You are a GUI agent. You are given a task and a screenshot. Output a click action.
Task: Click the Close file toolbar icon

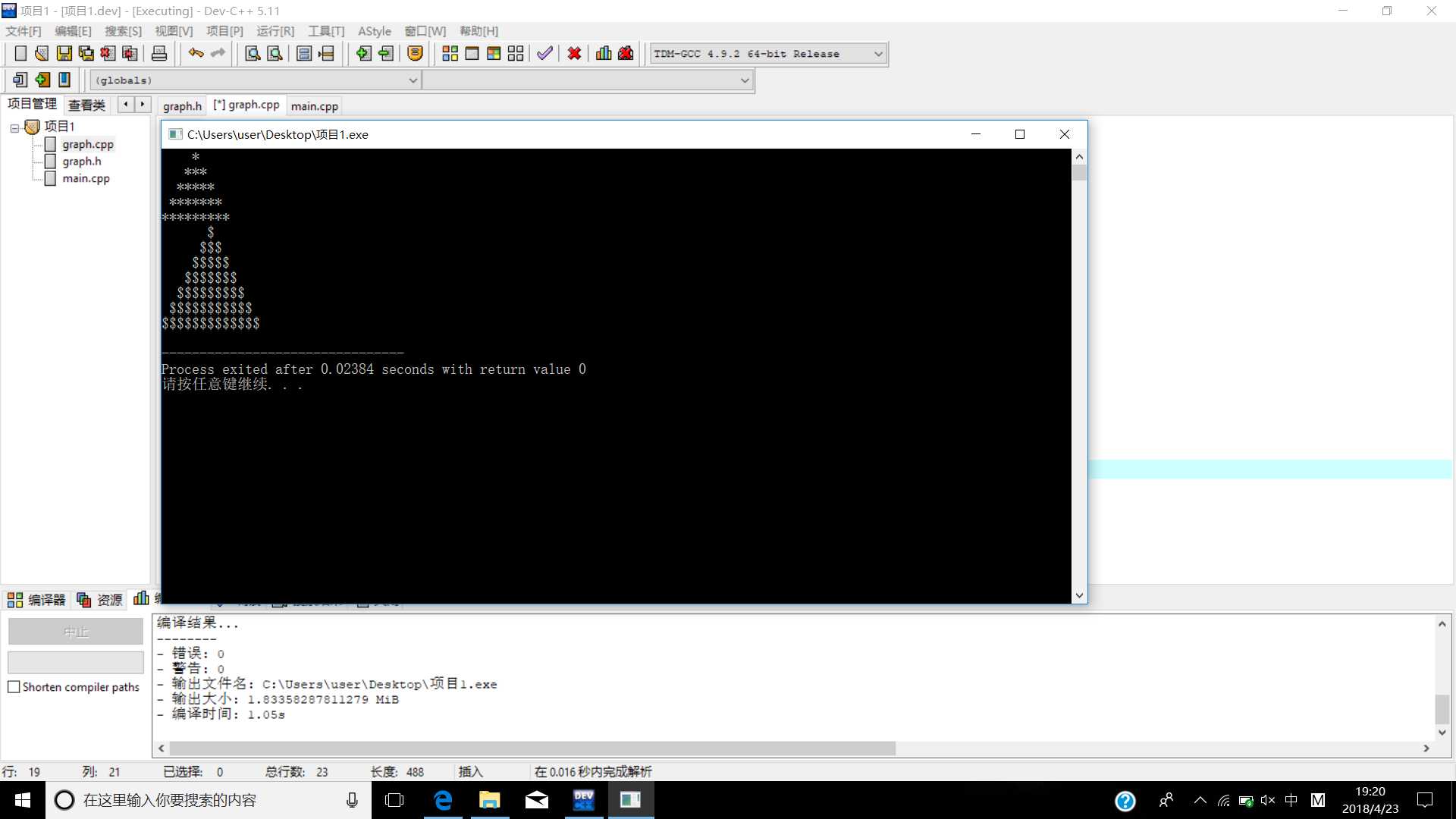click(x=108, y=53)
